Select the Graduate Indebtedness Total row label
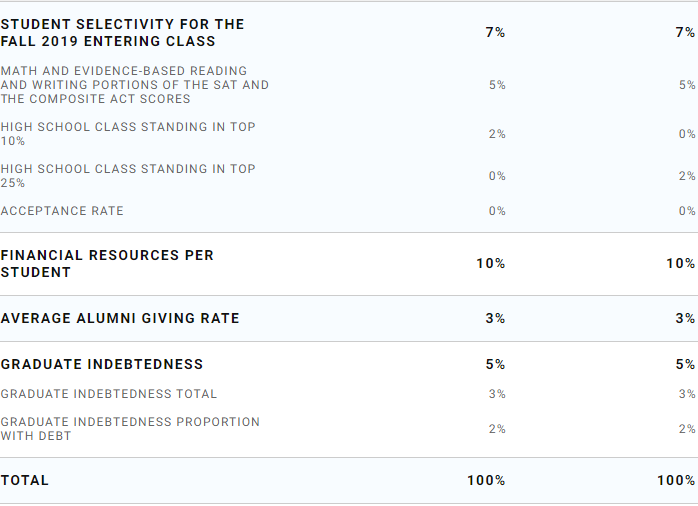The height and width of the screenshot is (506, 698). pyautogui.click(x=109, y=394)
